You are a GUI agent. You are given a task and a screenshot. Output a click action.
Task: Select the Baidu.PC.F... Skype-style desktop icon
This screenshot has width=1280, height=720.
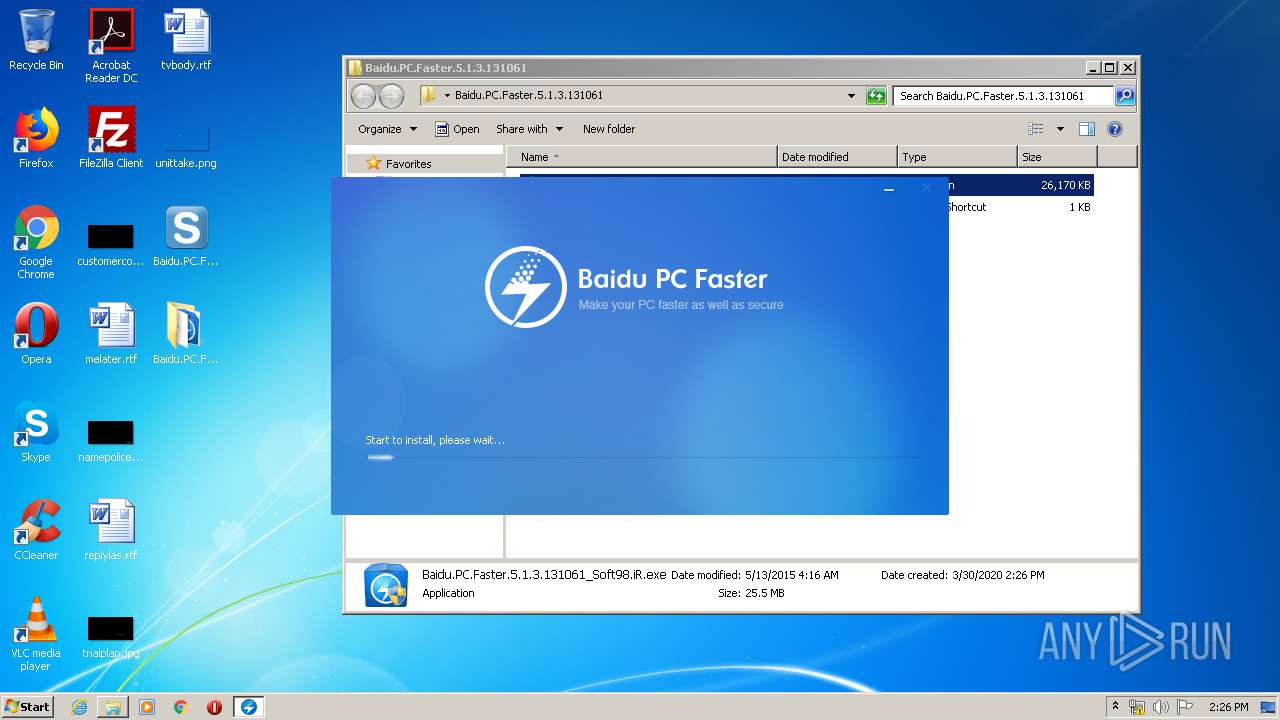[x=186, y=236]
